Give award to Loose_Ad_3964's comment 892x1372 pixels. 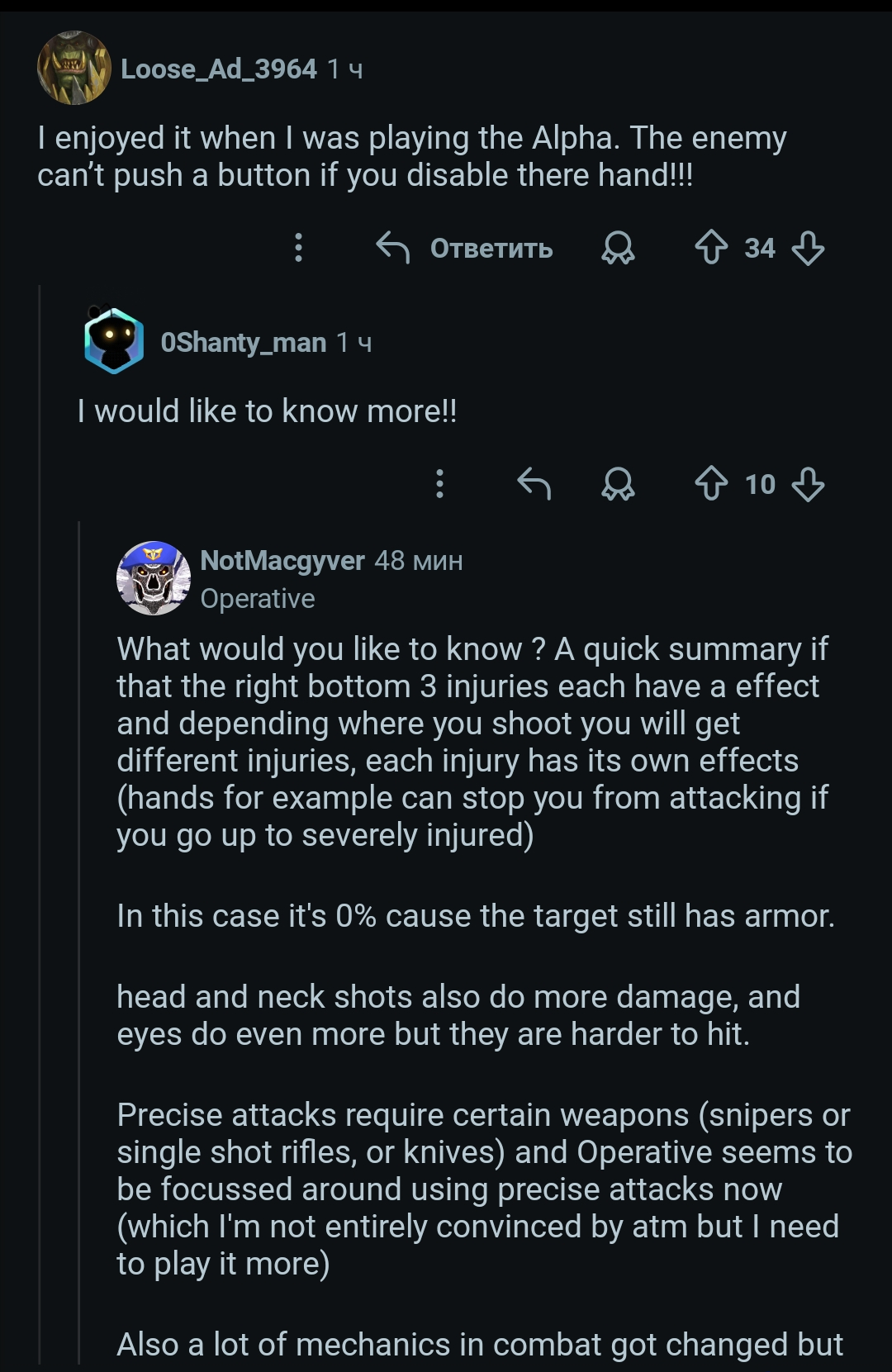click(x=618, y=247)
